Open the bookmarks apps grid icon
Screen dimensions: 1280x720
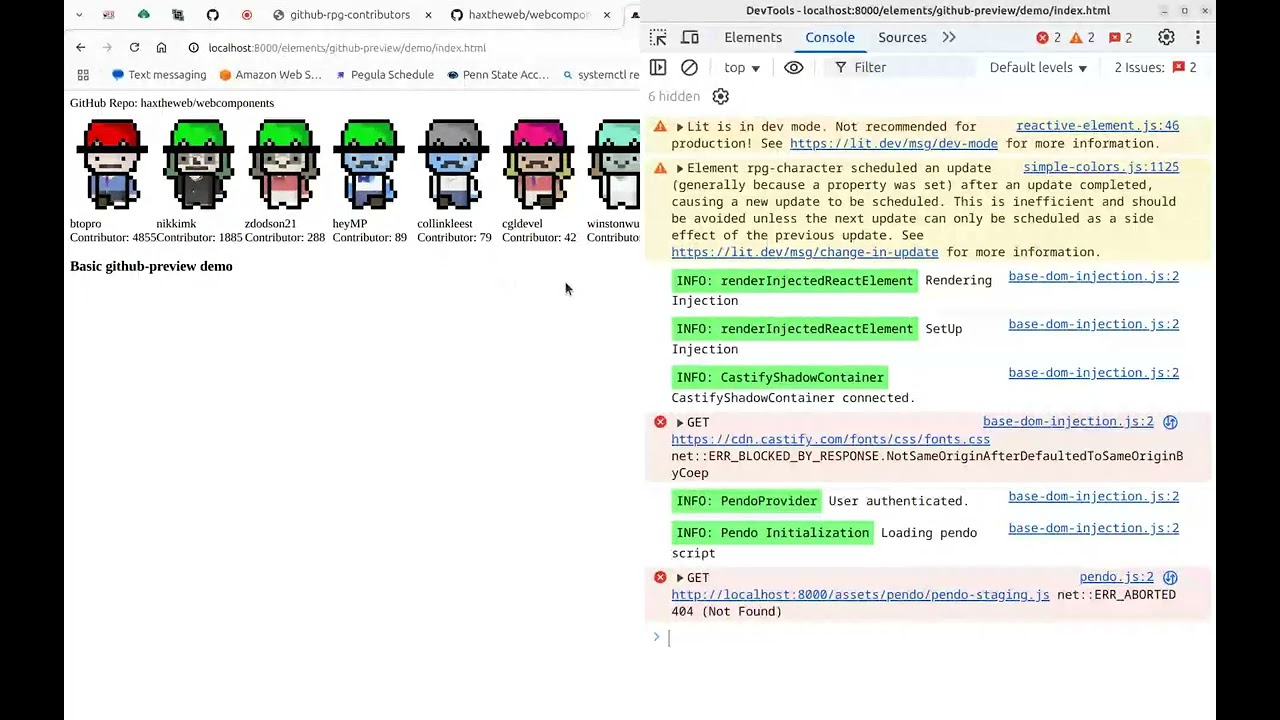pos(83,74)
